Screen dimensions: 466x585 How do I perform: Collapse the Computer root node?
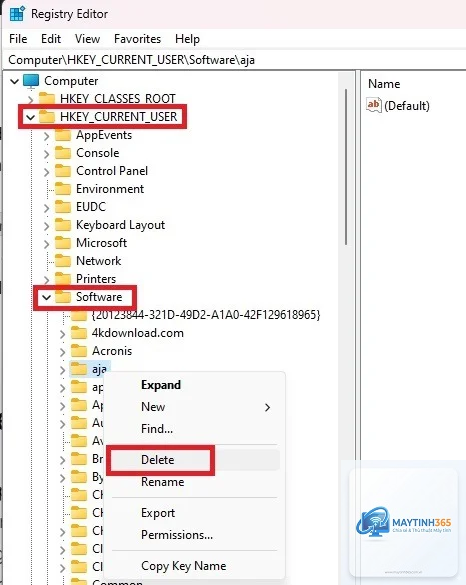[14, 81]
